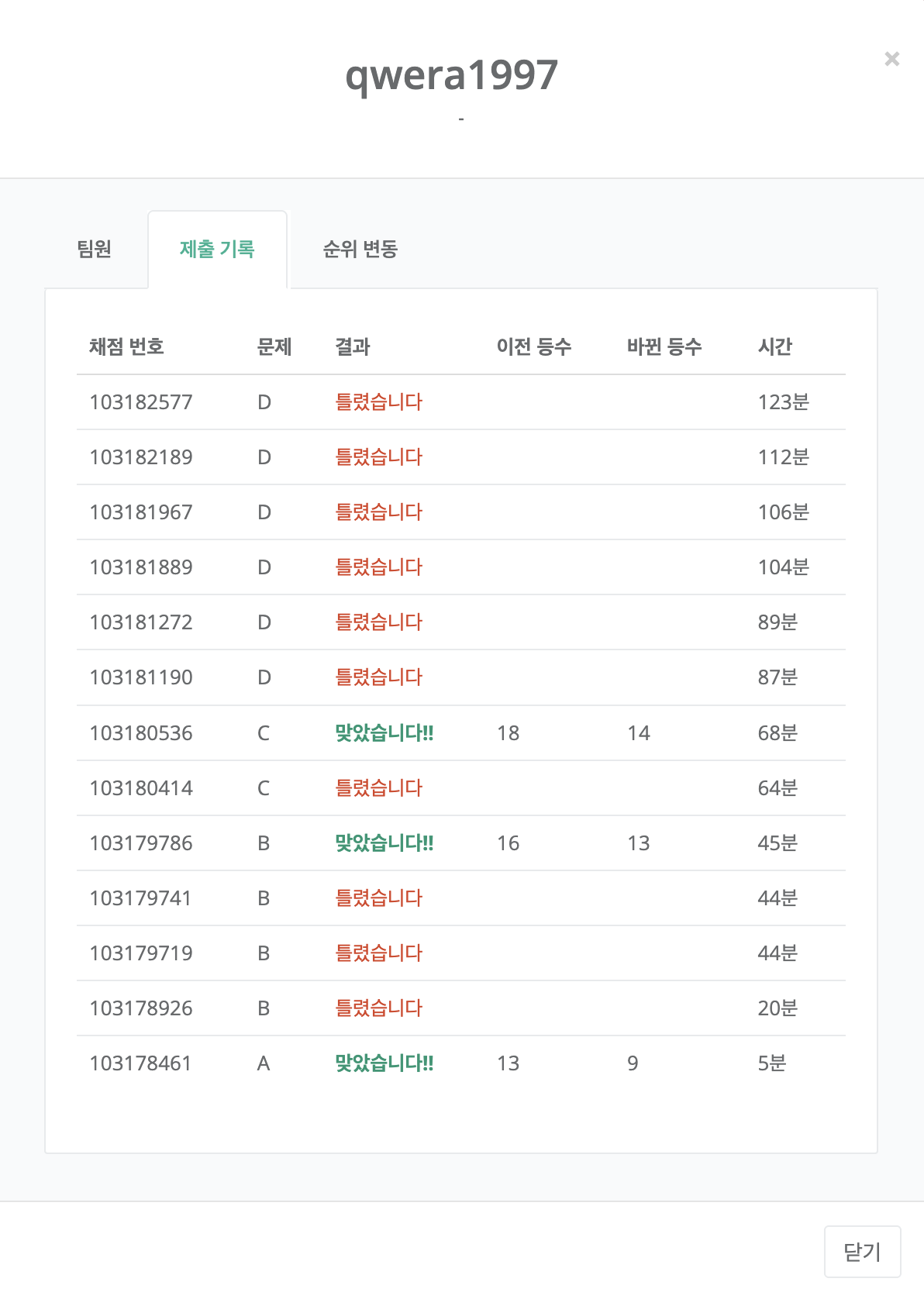Click the qwera1997 team name heading

point(452,75)
